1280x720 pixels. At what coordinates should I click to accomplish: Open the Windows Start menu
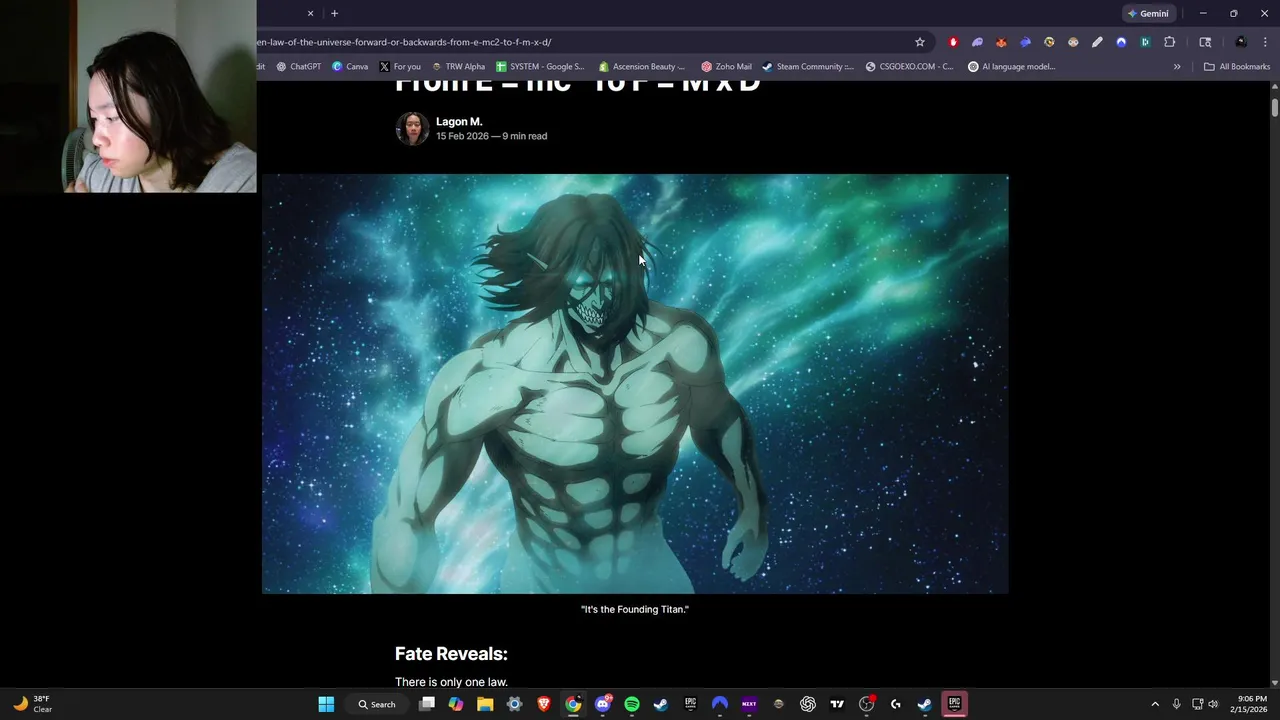pos(326,704)
